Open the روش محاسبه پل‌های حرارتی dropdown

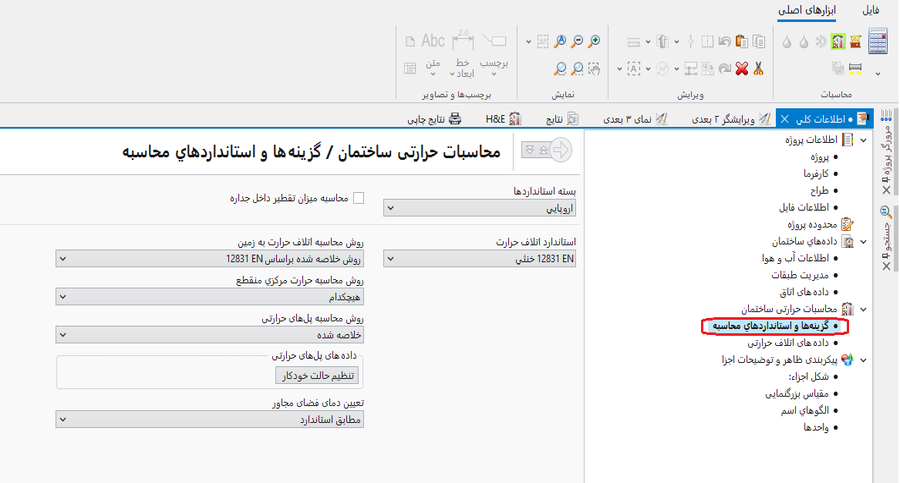(210, 335)
